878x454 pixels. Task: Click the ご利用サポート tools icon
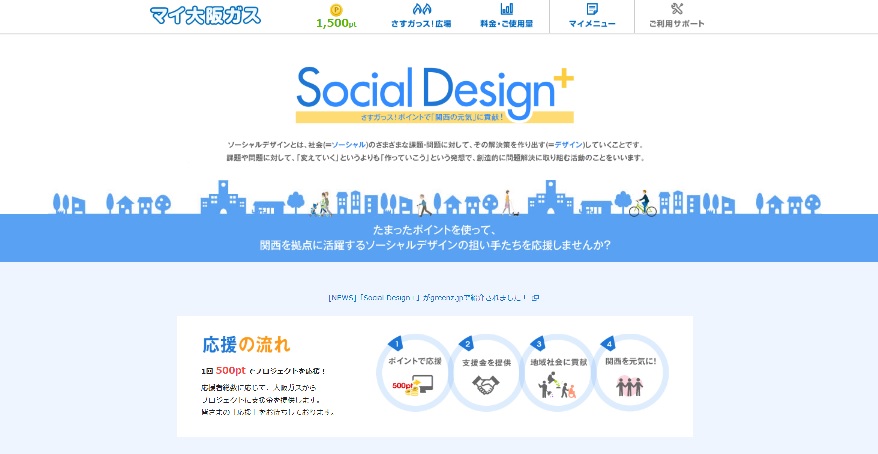(676, 9)
